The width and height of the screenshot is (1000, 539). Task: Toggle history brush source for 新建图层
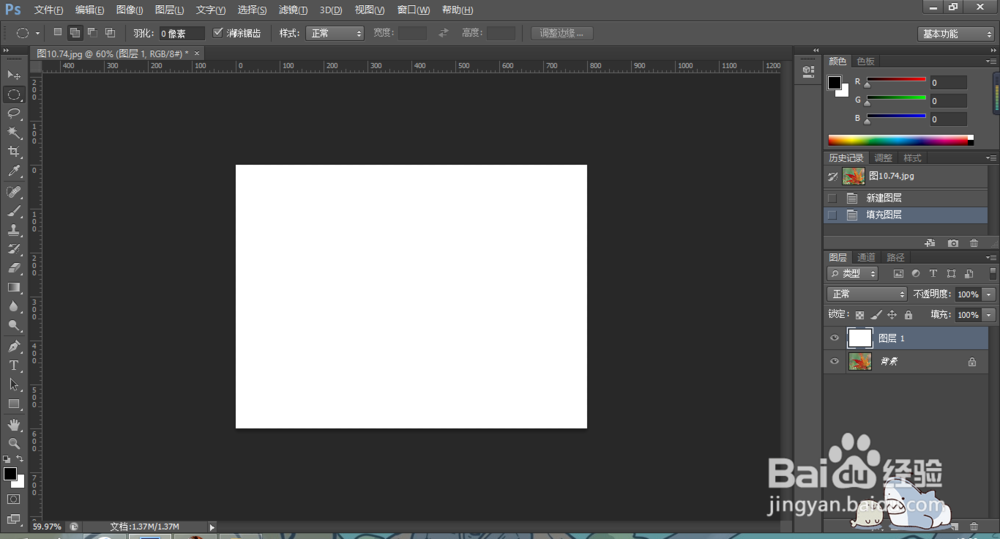click(832, 198)
